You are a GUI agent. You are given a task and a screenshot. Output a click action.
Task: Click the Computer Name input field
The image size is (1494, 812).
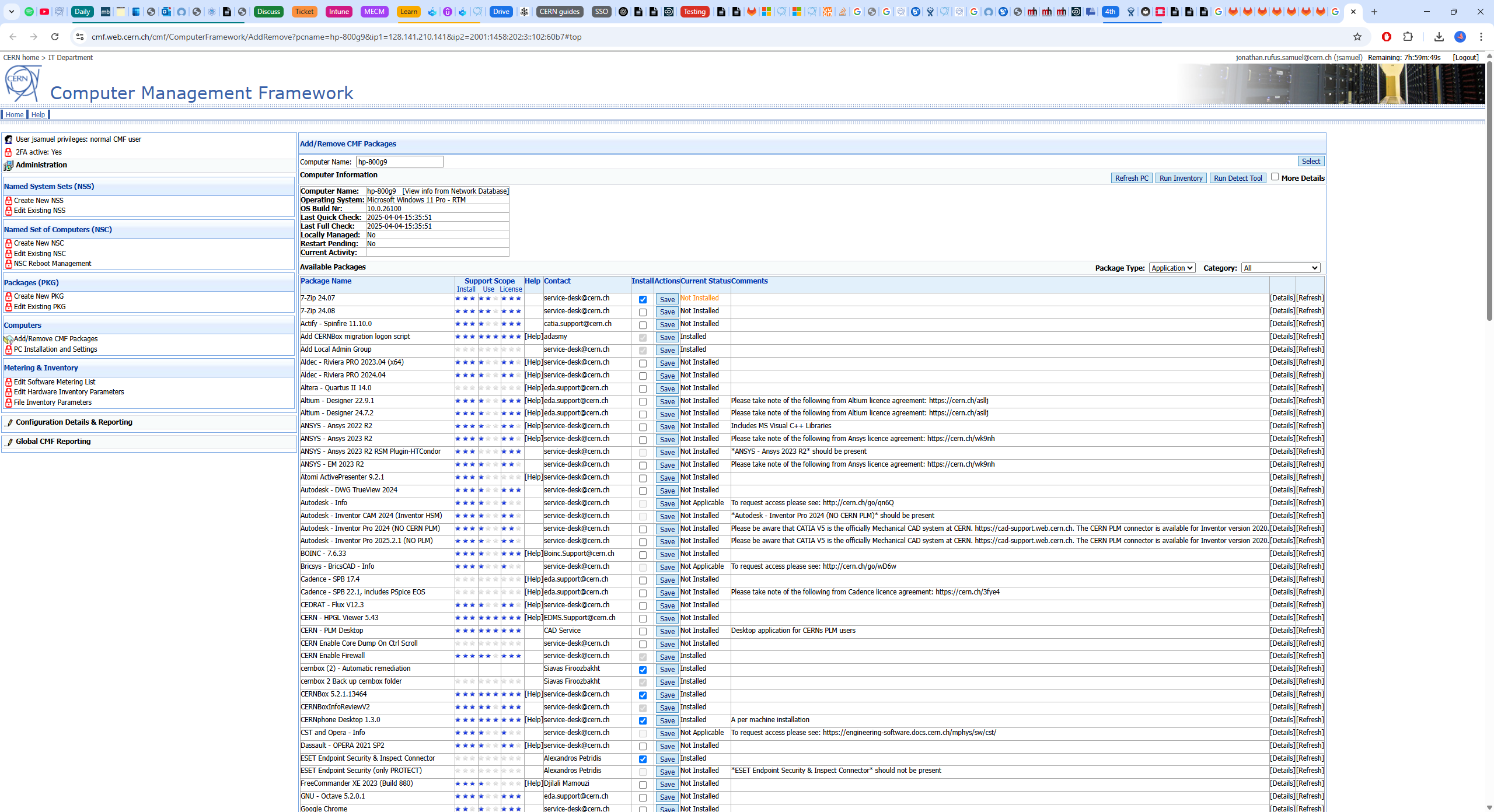click(400, 162)
